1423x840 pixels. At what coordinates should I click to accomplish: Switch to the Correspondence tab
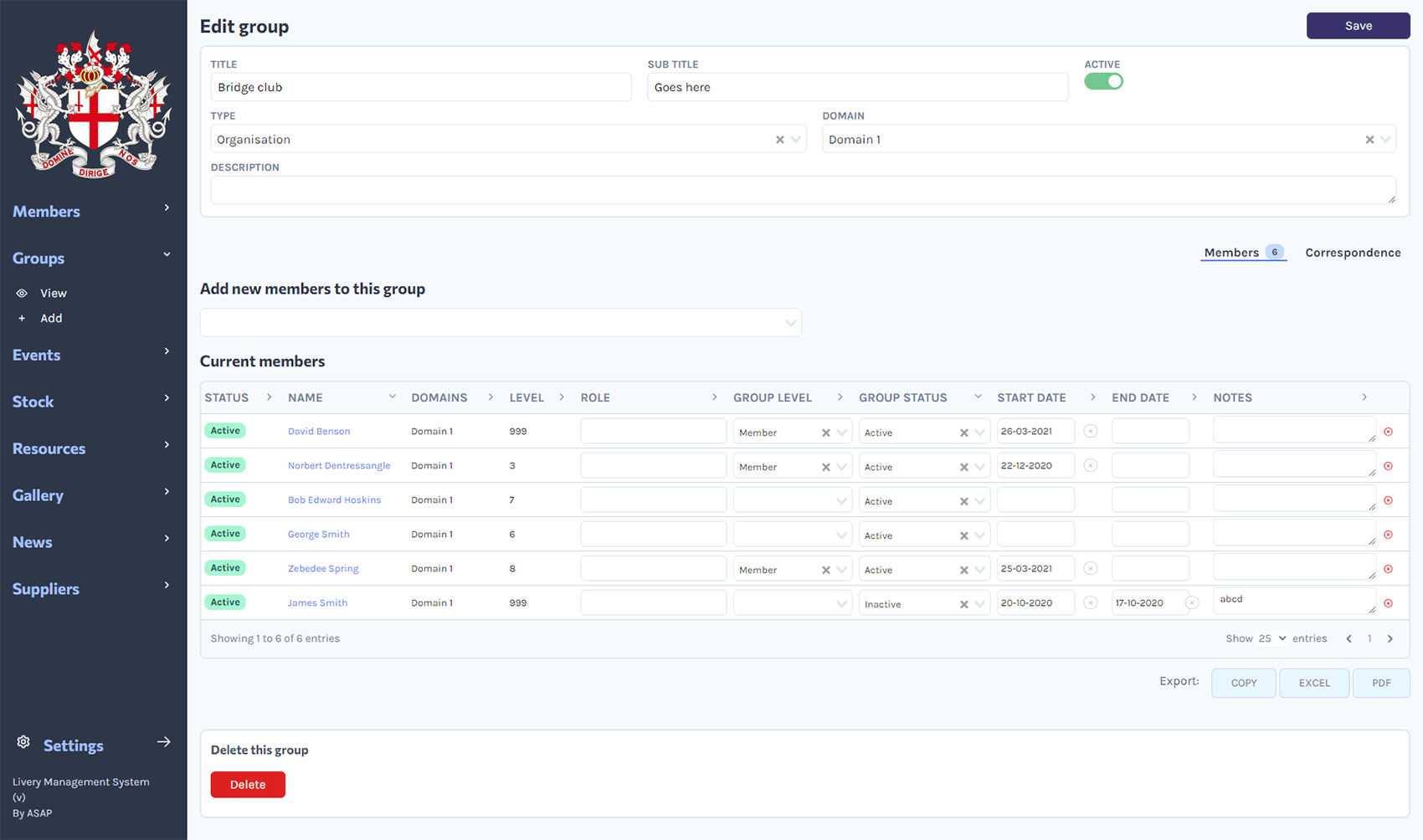coord(1352,253)
